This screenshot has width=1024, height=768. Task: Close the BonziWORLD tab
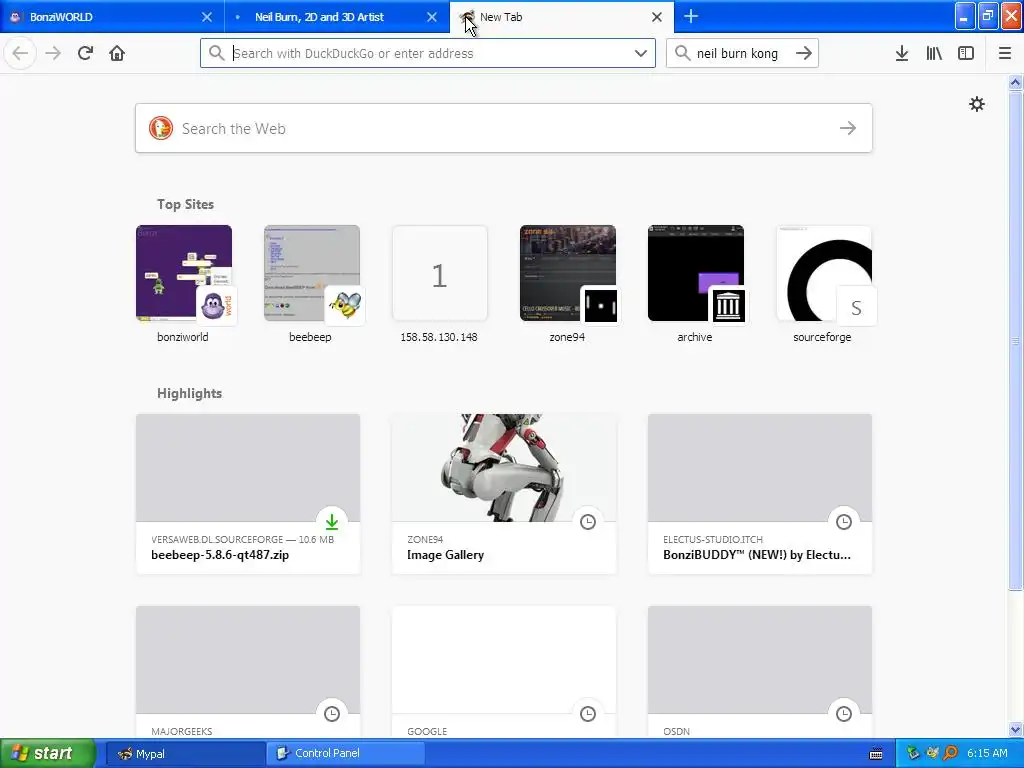click(x=206, y=17)
